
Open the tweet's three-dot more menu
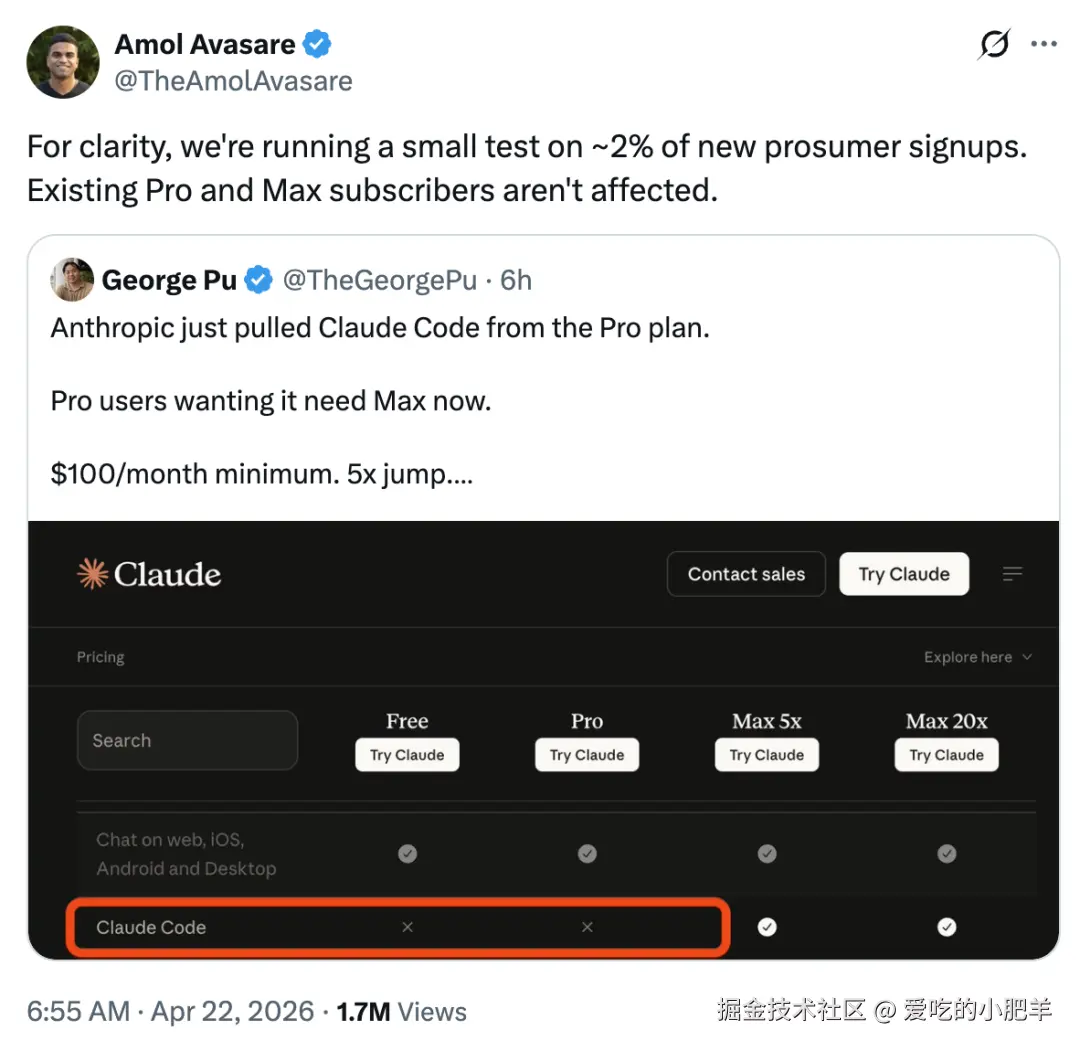[1043, 45]
